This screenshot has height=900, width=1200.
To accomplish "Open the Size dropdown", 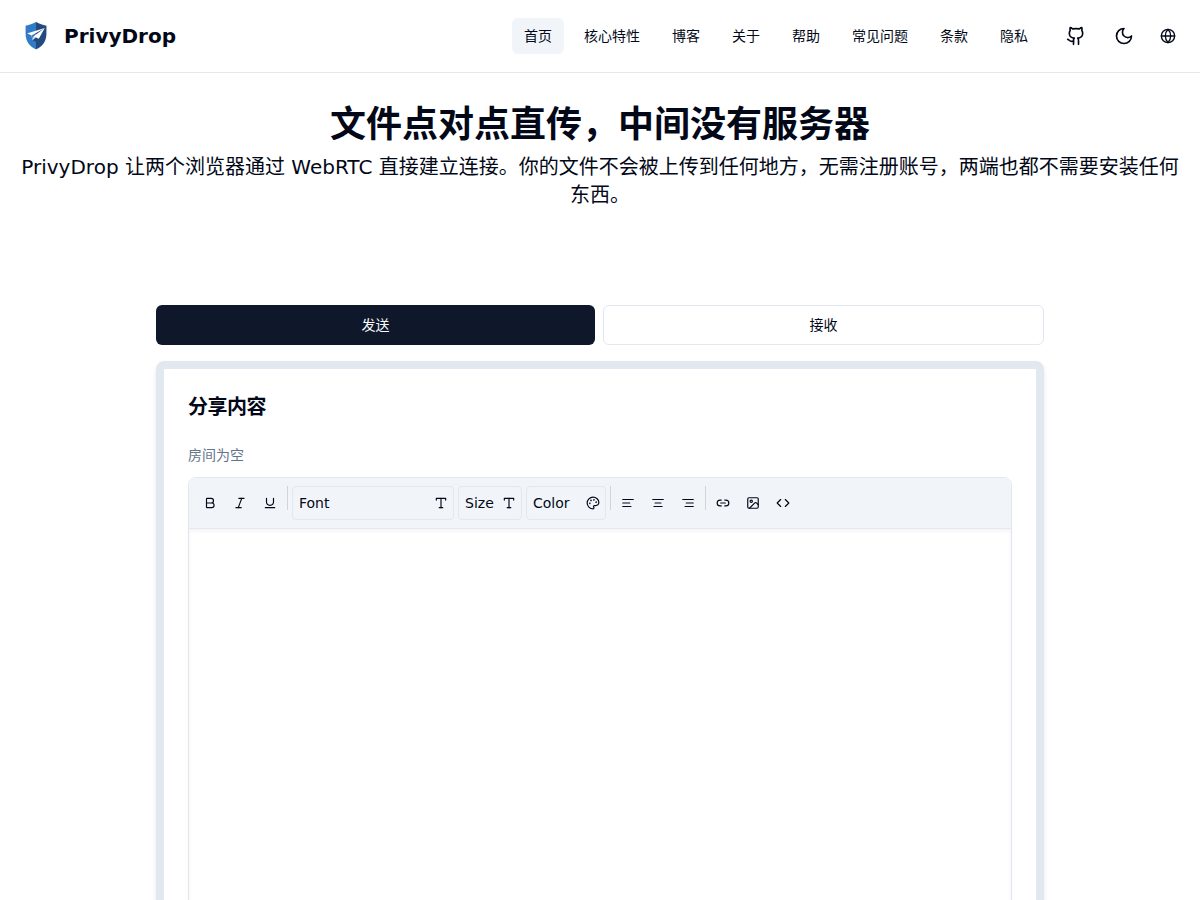I will coord(490,503).
